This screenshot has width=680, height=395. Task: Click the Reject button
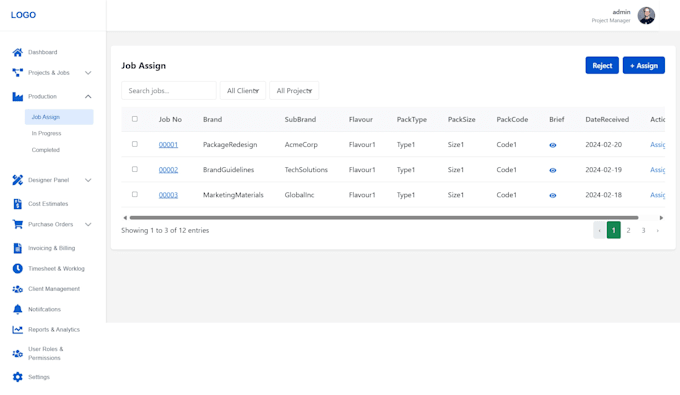click(602, 65)
